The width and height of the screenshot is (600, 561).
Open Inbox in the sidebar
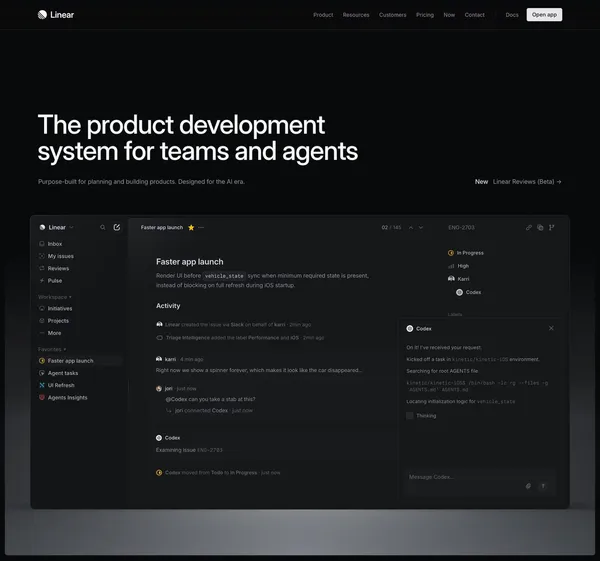click(x=51, y=244)
